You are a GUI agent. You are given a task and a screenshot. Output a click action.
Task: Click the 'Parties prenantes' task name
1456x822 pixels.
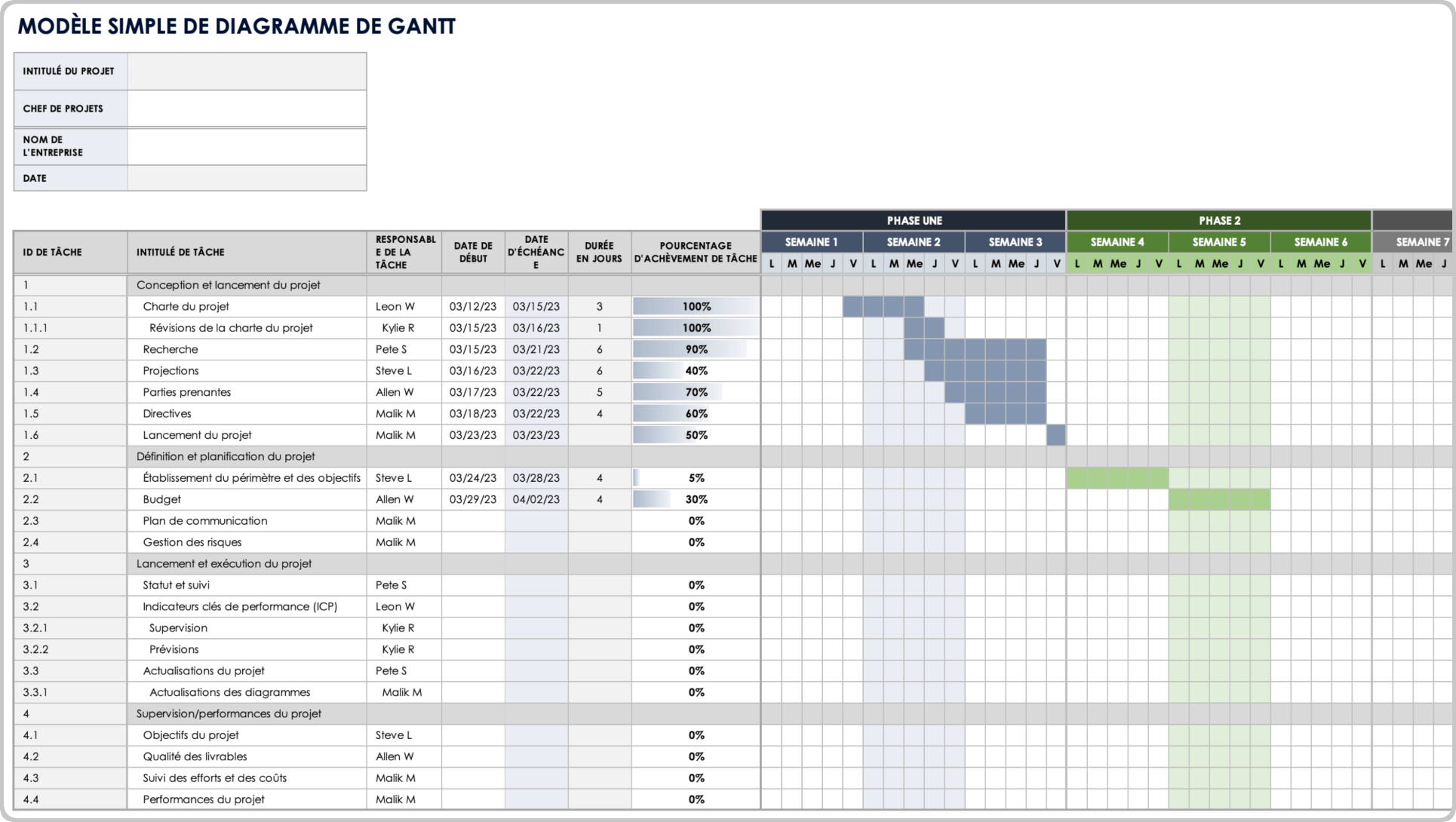186,392
